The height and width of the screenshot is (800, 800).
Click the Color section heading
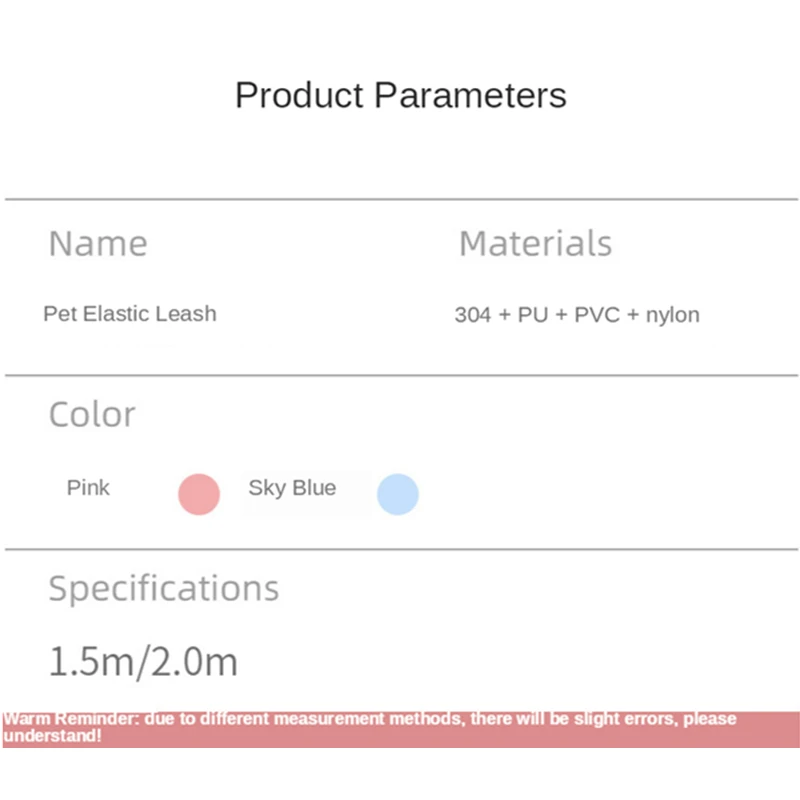click(x=92, y=415)
